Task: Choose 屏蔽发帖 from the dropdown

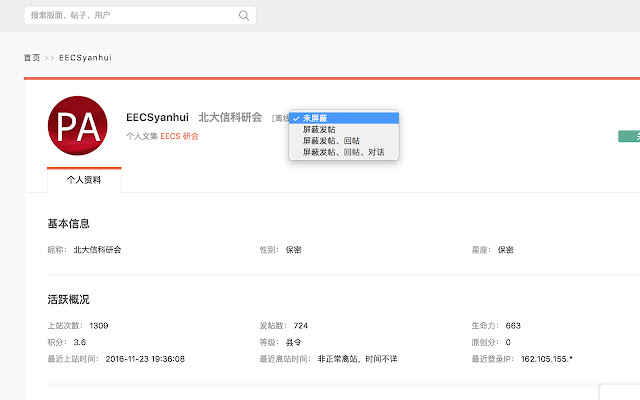Action: [x=344, y=129]
